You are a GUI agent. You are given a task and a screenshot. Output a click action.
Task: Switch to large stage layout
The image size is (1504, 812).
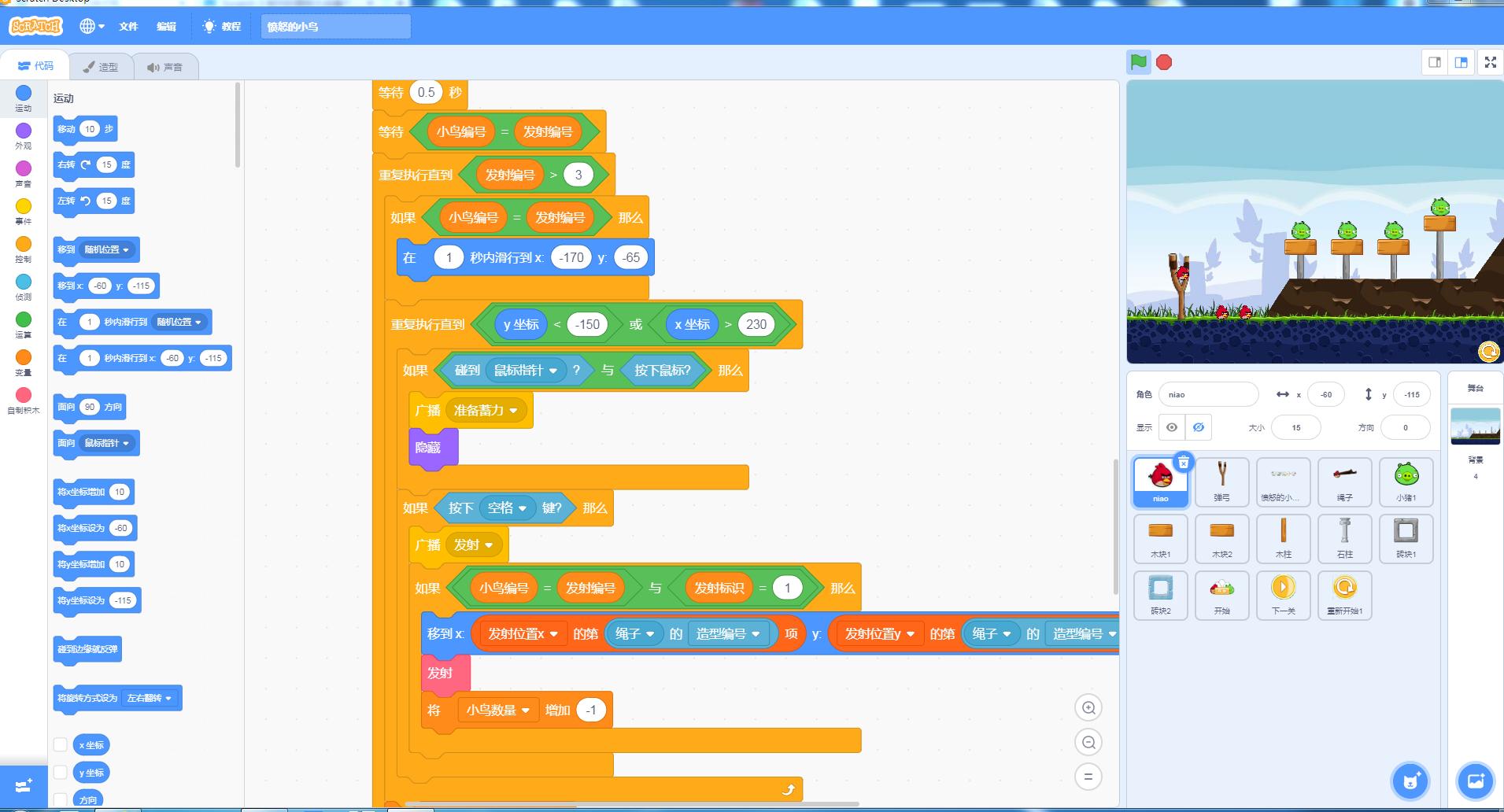pyautogui.click(x=1462, y=62)
